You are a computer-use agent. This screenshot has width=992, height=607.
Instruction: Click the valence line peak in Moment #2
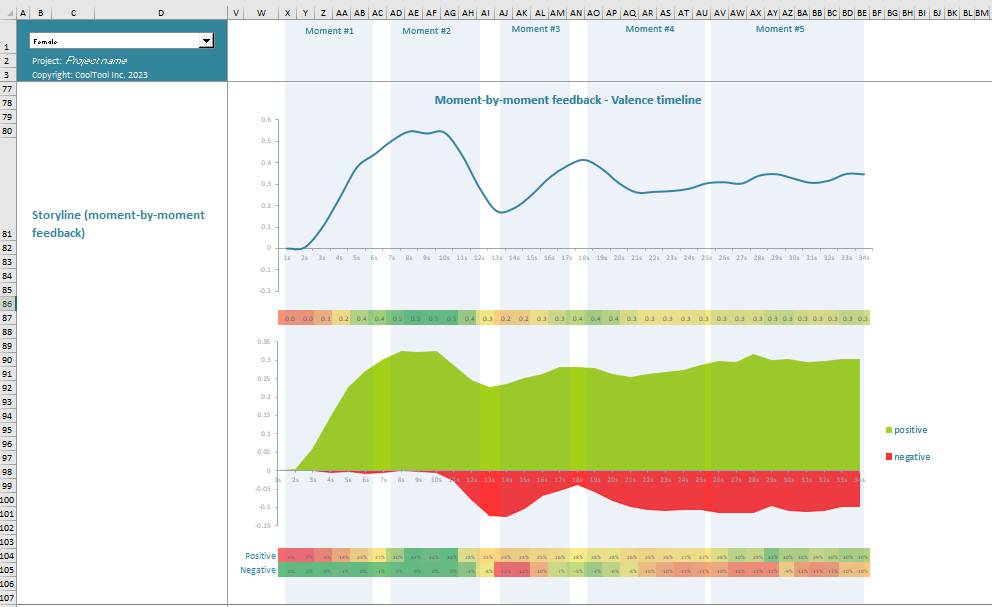412,131
